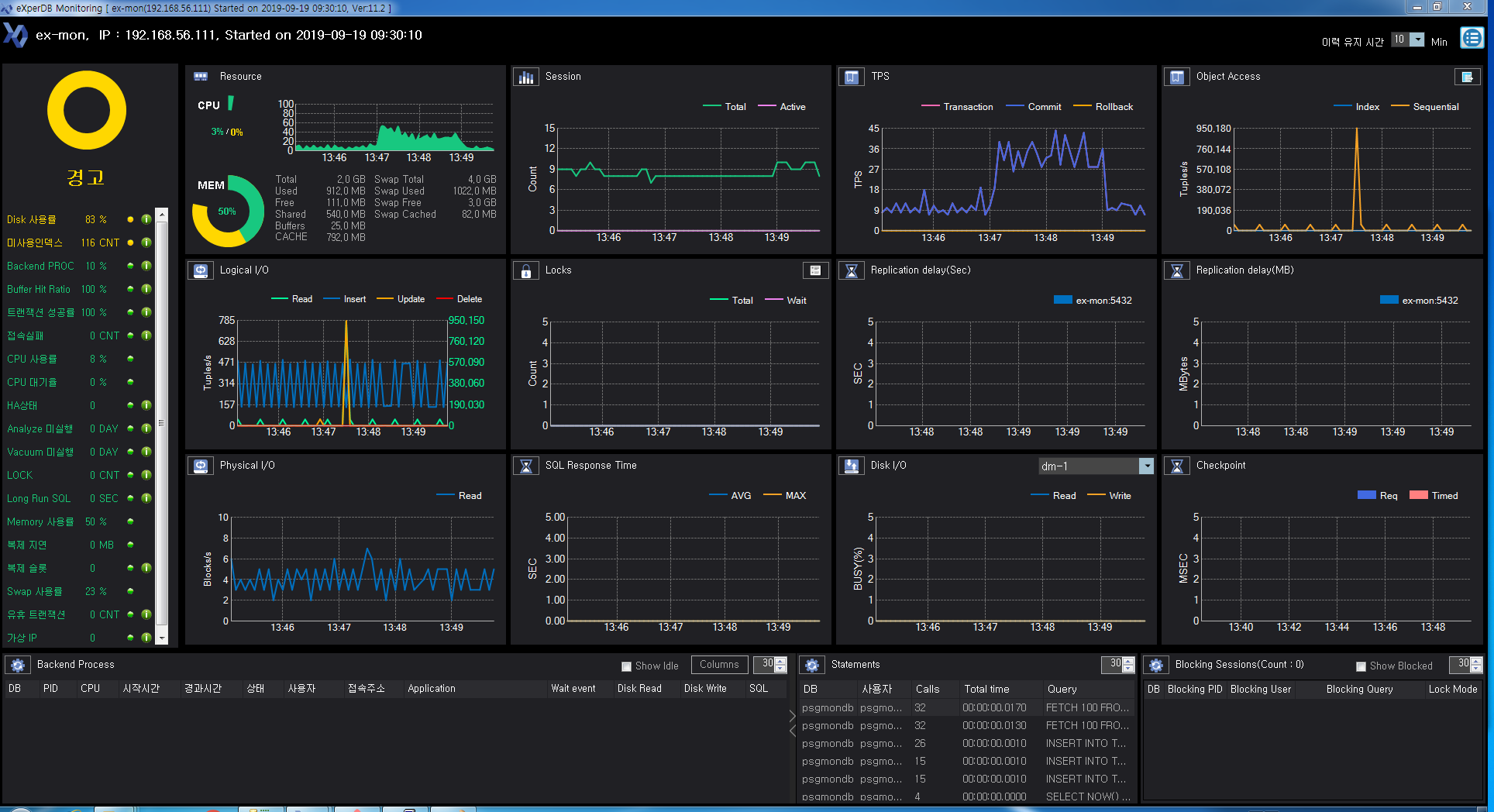Select the SELECT NOW() statement row
This screenshot has width=1494, height=812.
[x=966, y=797]
